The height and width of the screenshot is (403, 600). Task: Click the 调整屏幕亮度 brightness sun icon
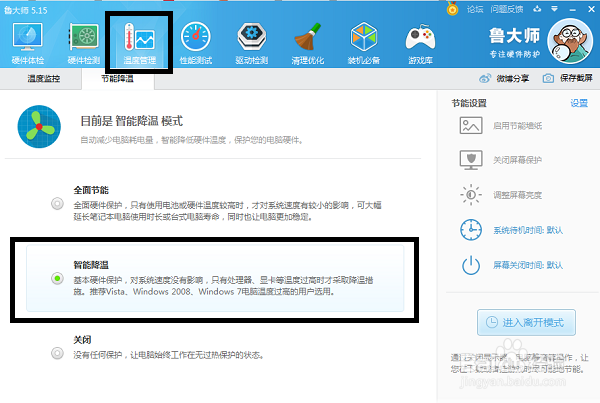tap(471, 195)
